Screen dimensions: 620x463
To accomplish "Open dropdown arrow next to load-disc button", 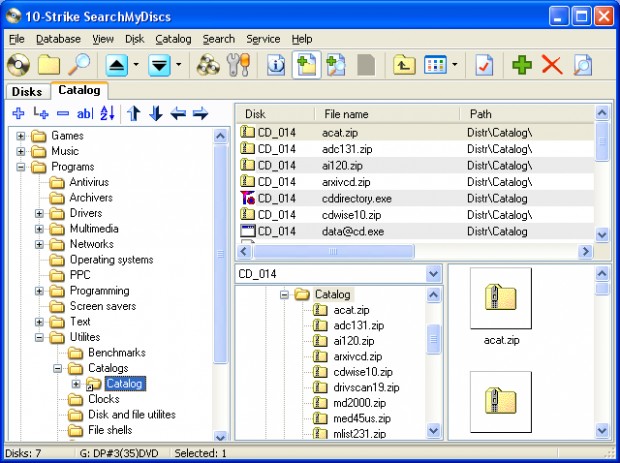I will (179, 64).
